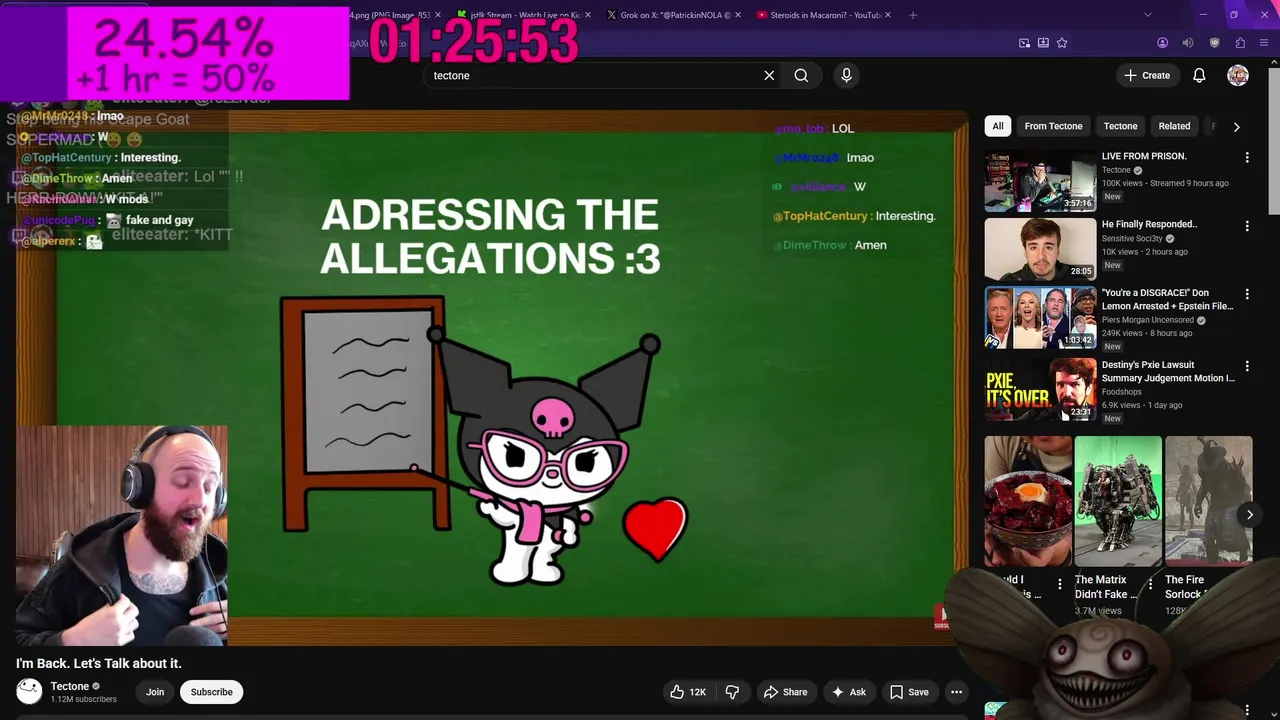Open He Finally Responded video thumbnail

tap(1040, 249)
